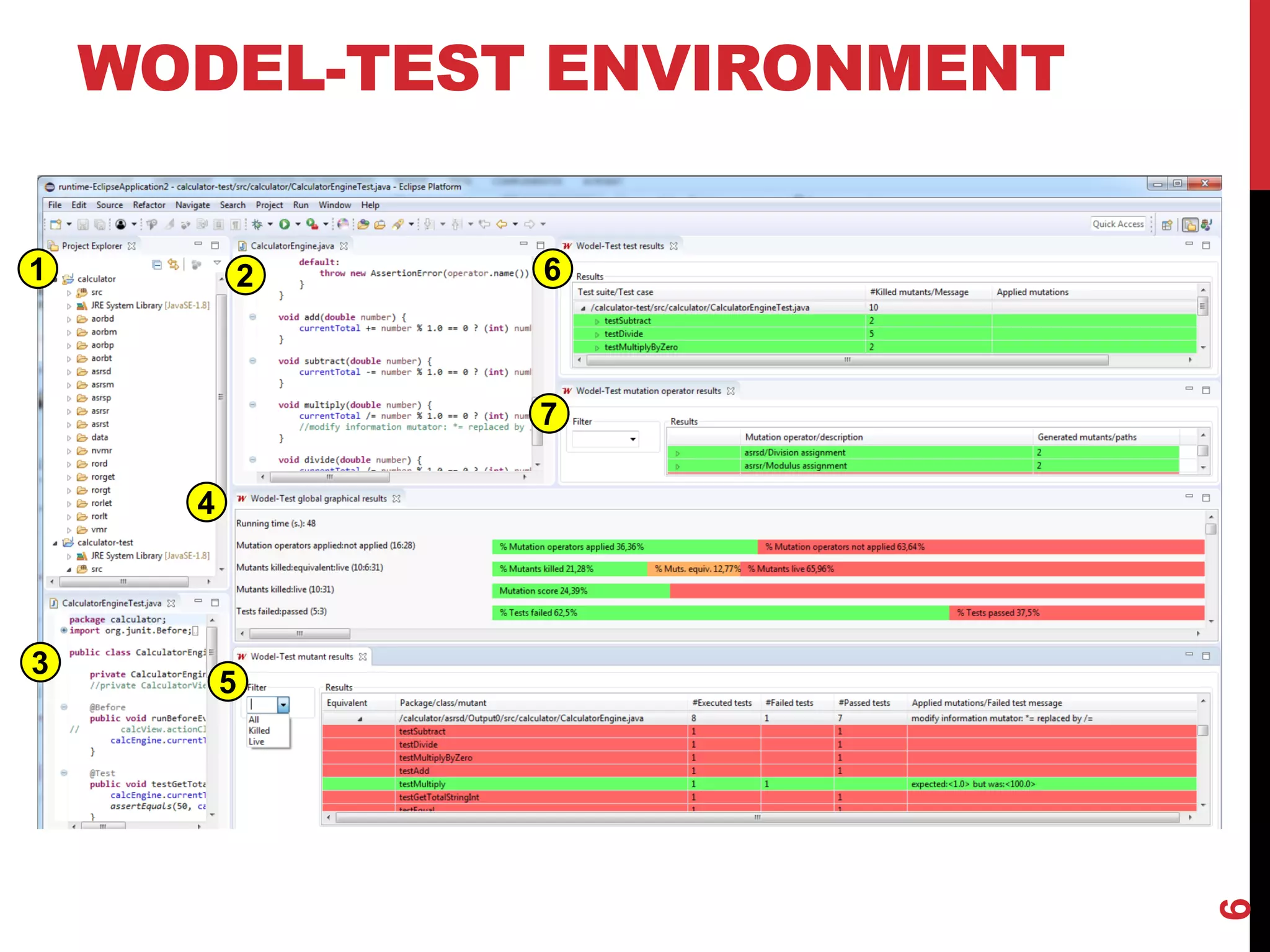Click the green Mutation score 24,39% bar
This screenshot has width=1270, height=952.
pos(580,591)
